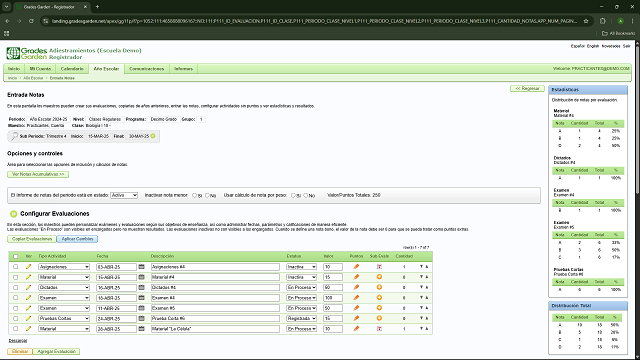Image resolution: width=640 pixels, height=360 pixels.
Task: Open the Inicio menu tab
Action: (14, 69)
